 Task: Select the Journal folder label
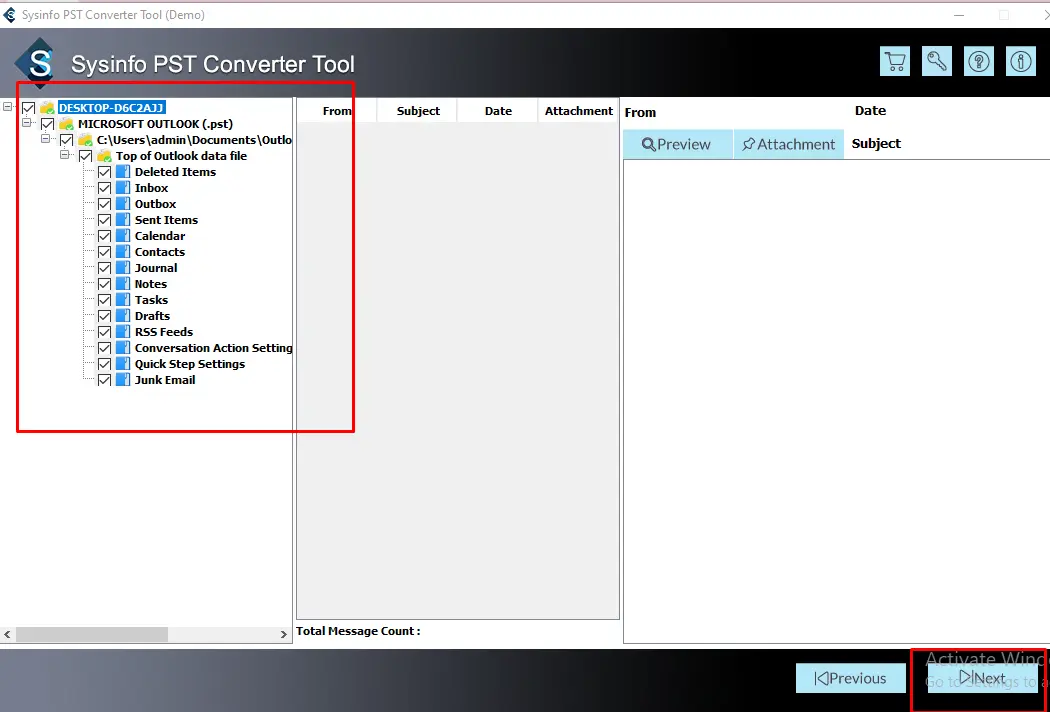(x=156, y=268)
